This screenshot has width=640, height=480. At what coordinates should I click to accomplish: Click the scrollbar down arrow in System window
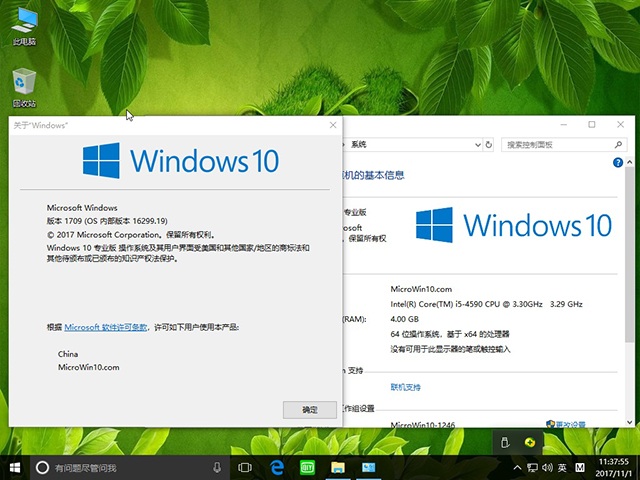coord(629,422)
